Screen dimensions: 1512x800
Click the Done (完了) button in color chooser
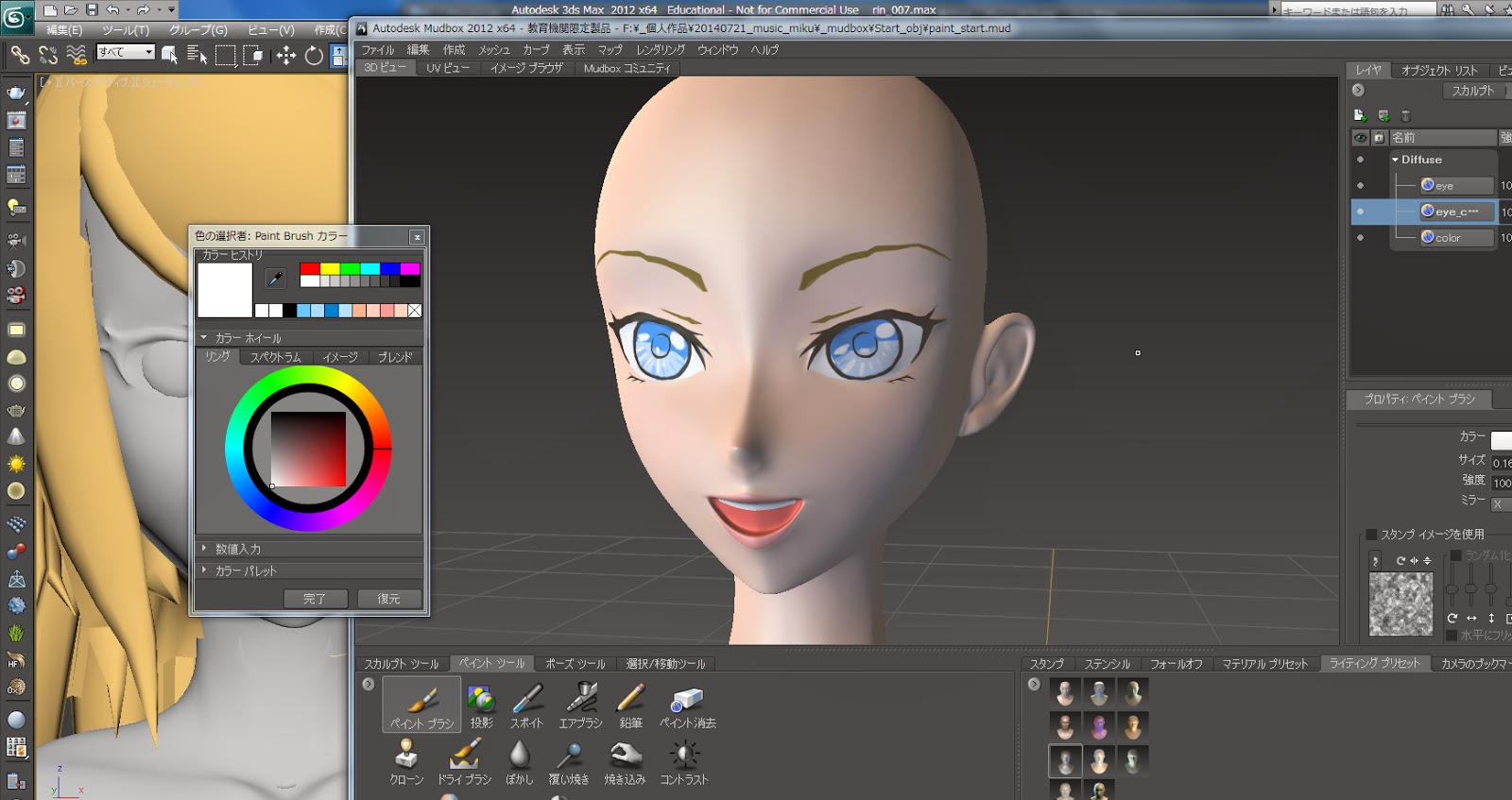tap(315, 599)
